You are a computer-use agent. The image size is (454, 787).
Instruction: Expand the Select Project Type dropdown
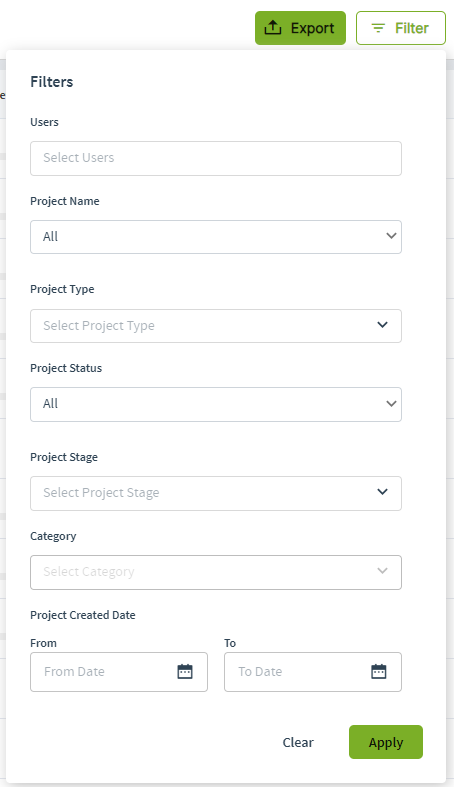tap(216, 326)
